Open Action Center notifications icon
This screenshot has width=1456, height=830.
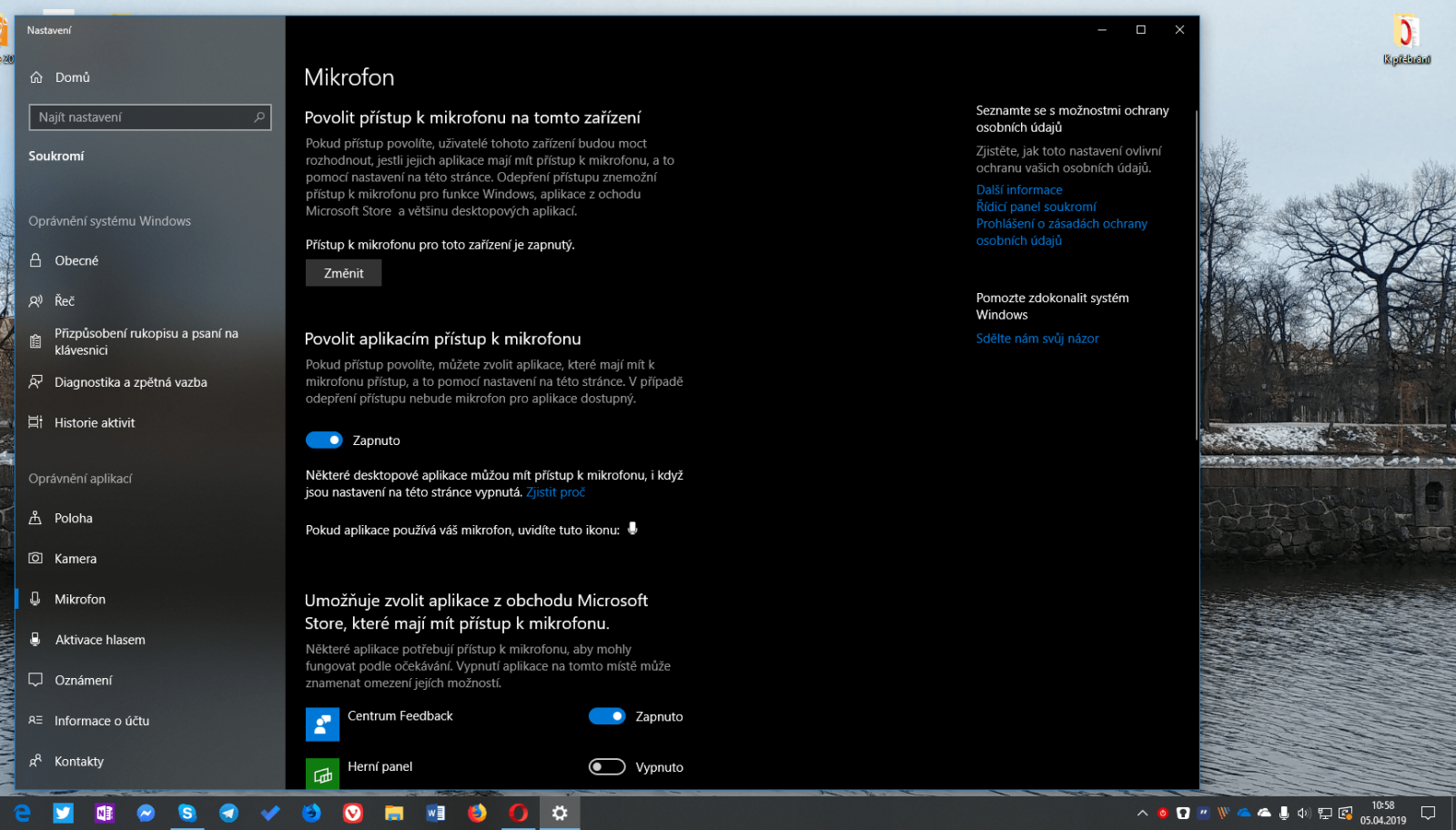click(x=1429, y=813)
